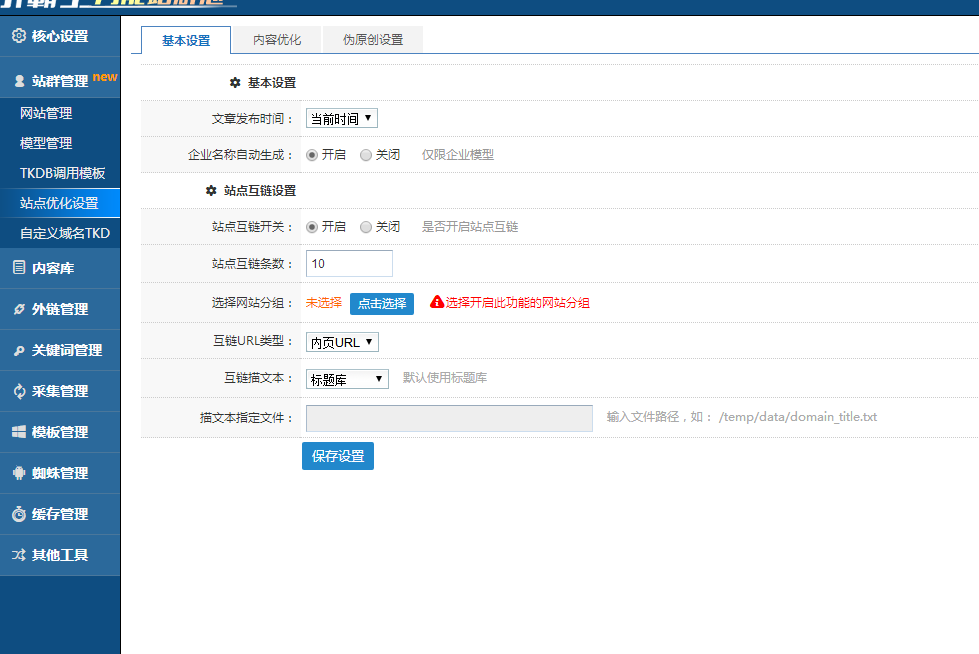Viewport: 979px width, 654px height.
Task: Open the 互链URL类型 dropdown
Action: point(341,342)
